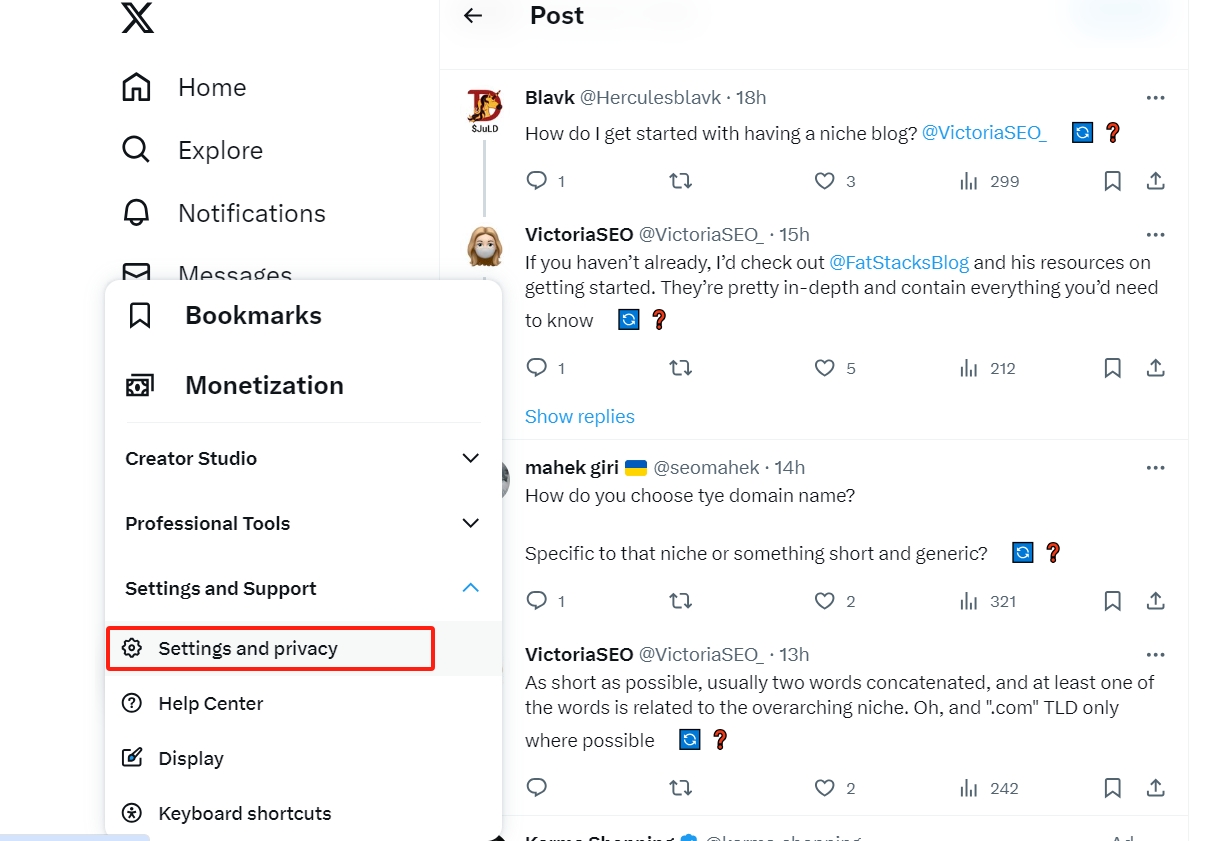Repost VictoriaSEO's FatStacksBlog reply
Image resolution: width=1222 pixels, height=841 pixels.
pos(680,368)
